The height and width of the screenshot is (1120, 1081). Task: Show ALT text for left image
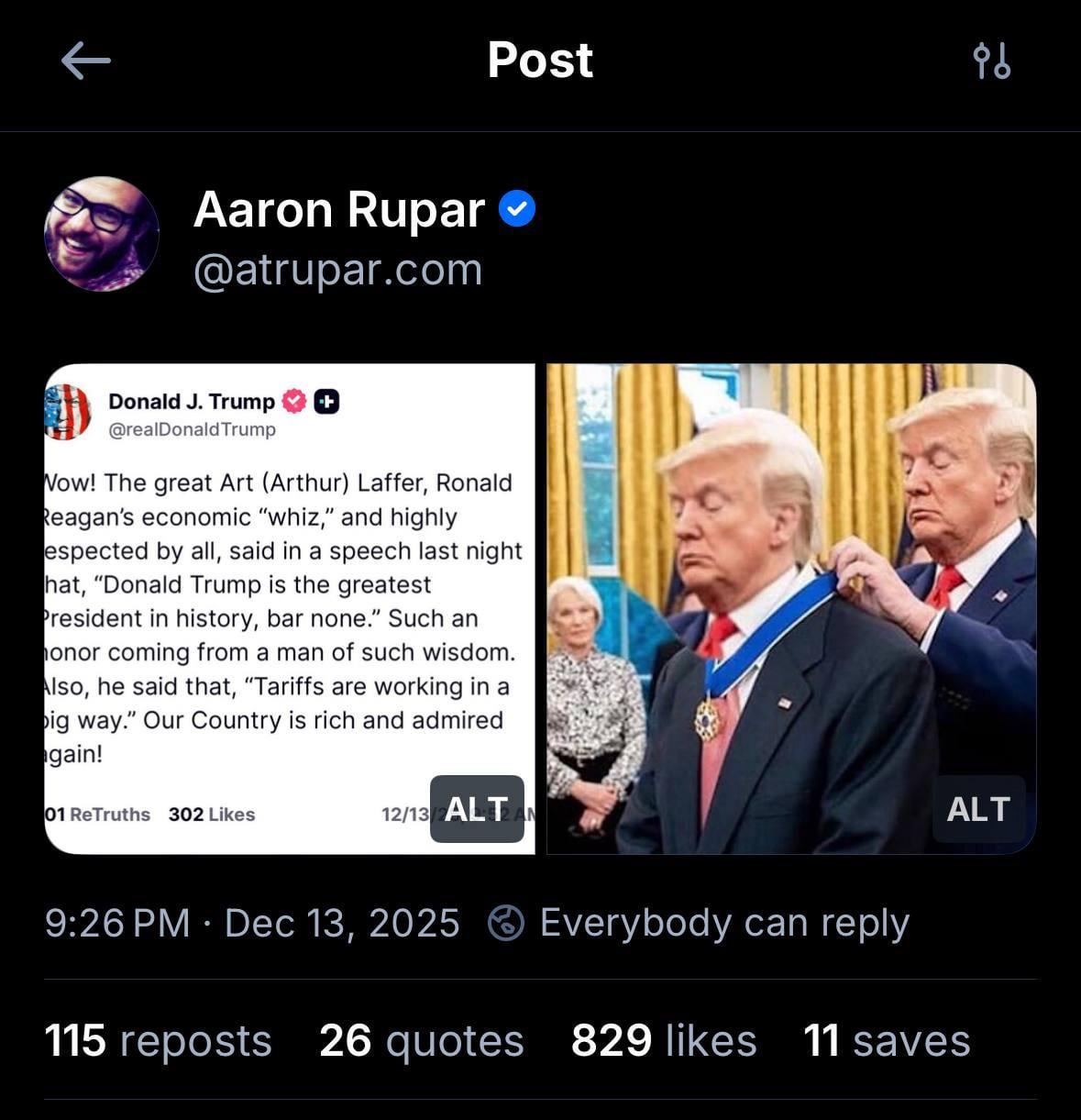(477, 809)
